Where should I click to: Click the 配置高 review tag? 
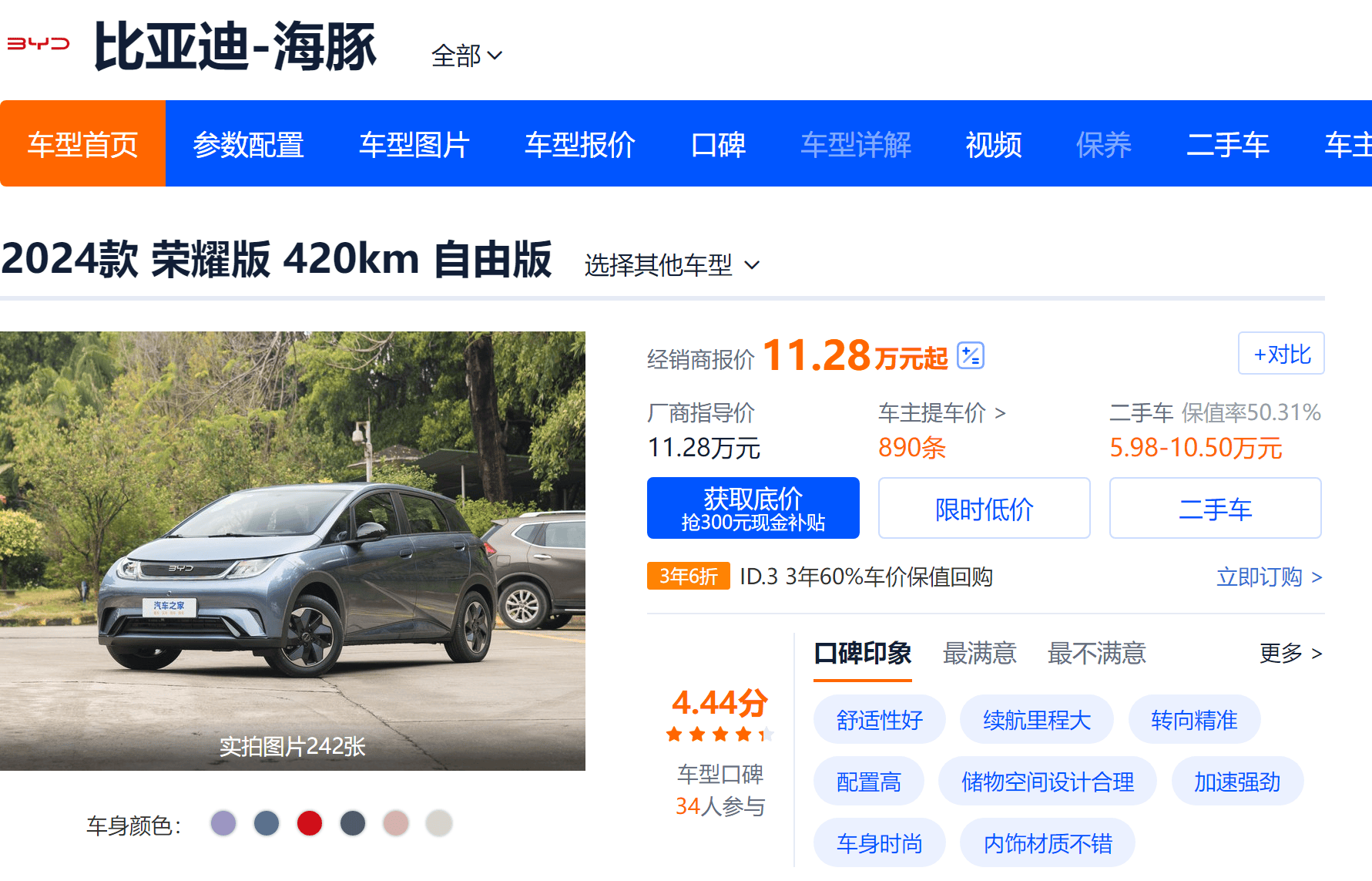point(868,781)
